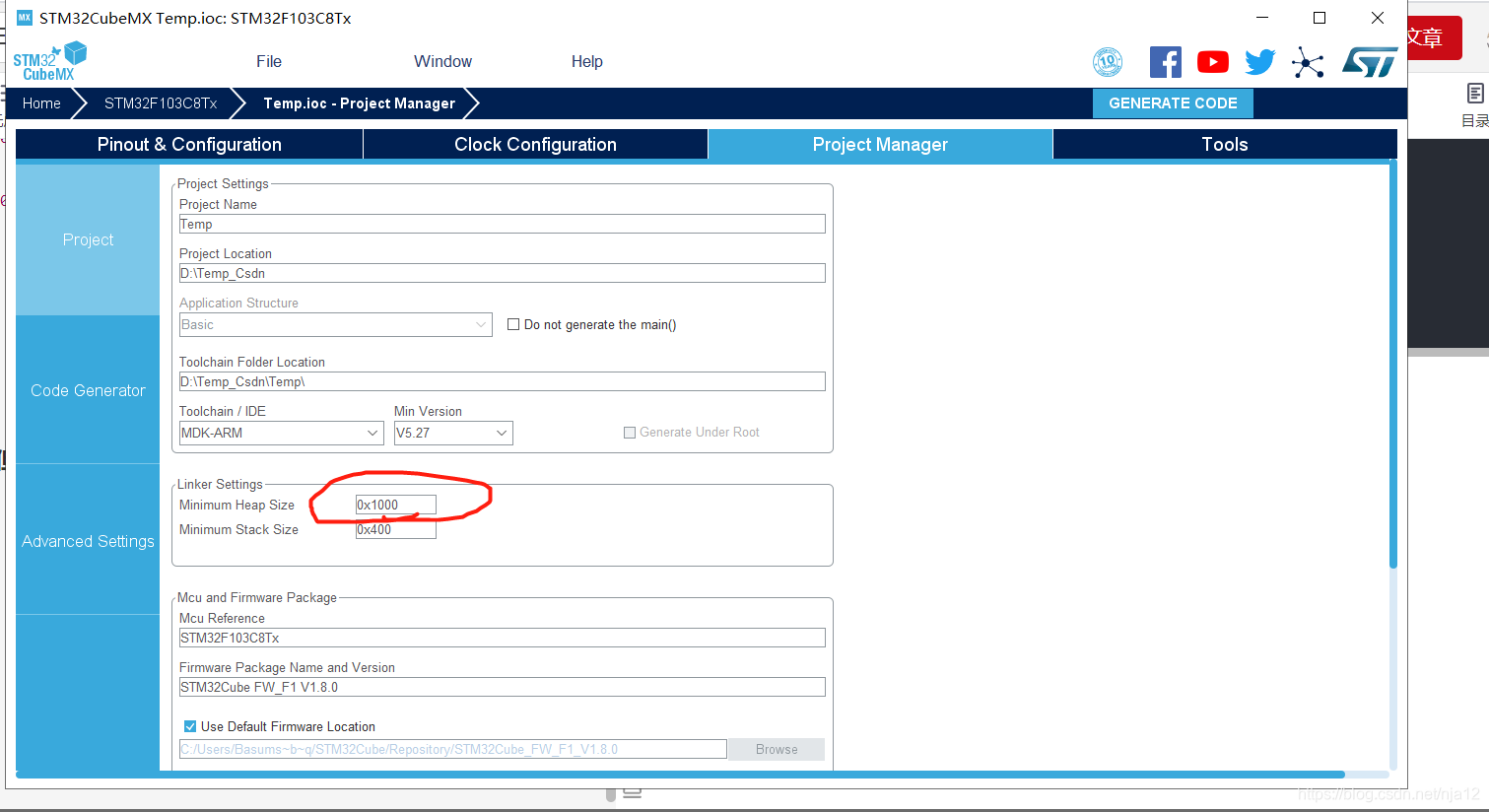The width and height of the screenshot is (1489, 812).
Task: Select the Code Generator side panel
Action: coord(88,390)
